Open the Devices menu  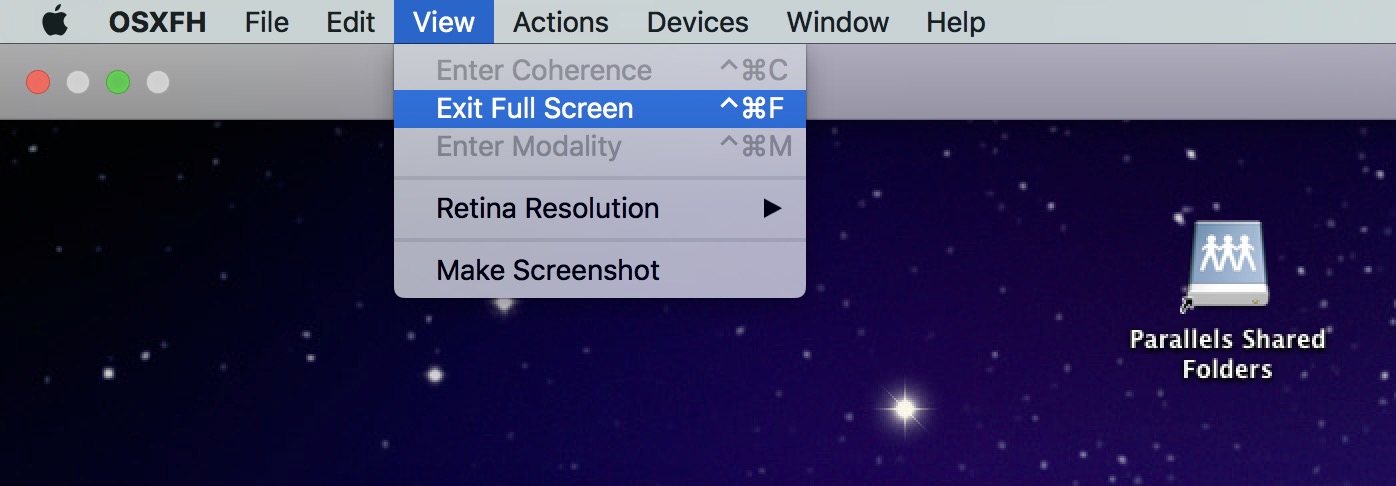(x=697, y=22)
